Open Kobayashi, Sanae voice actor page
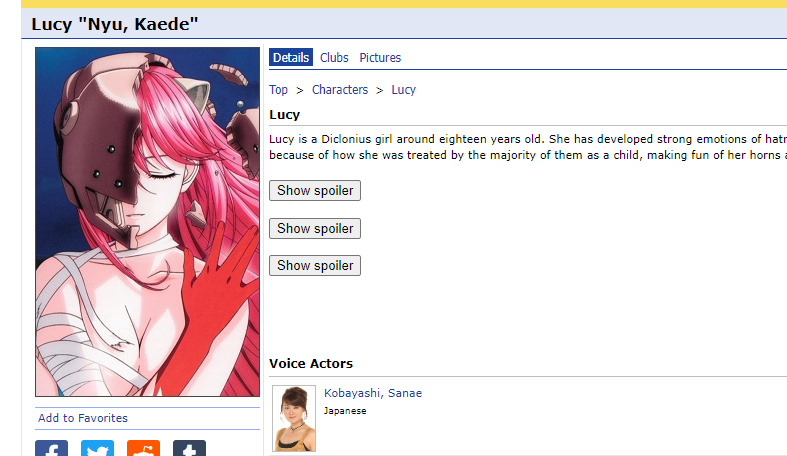The image size is (787, 456). tap(373, 393)
